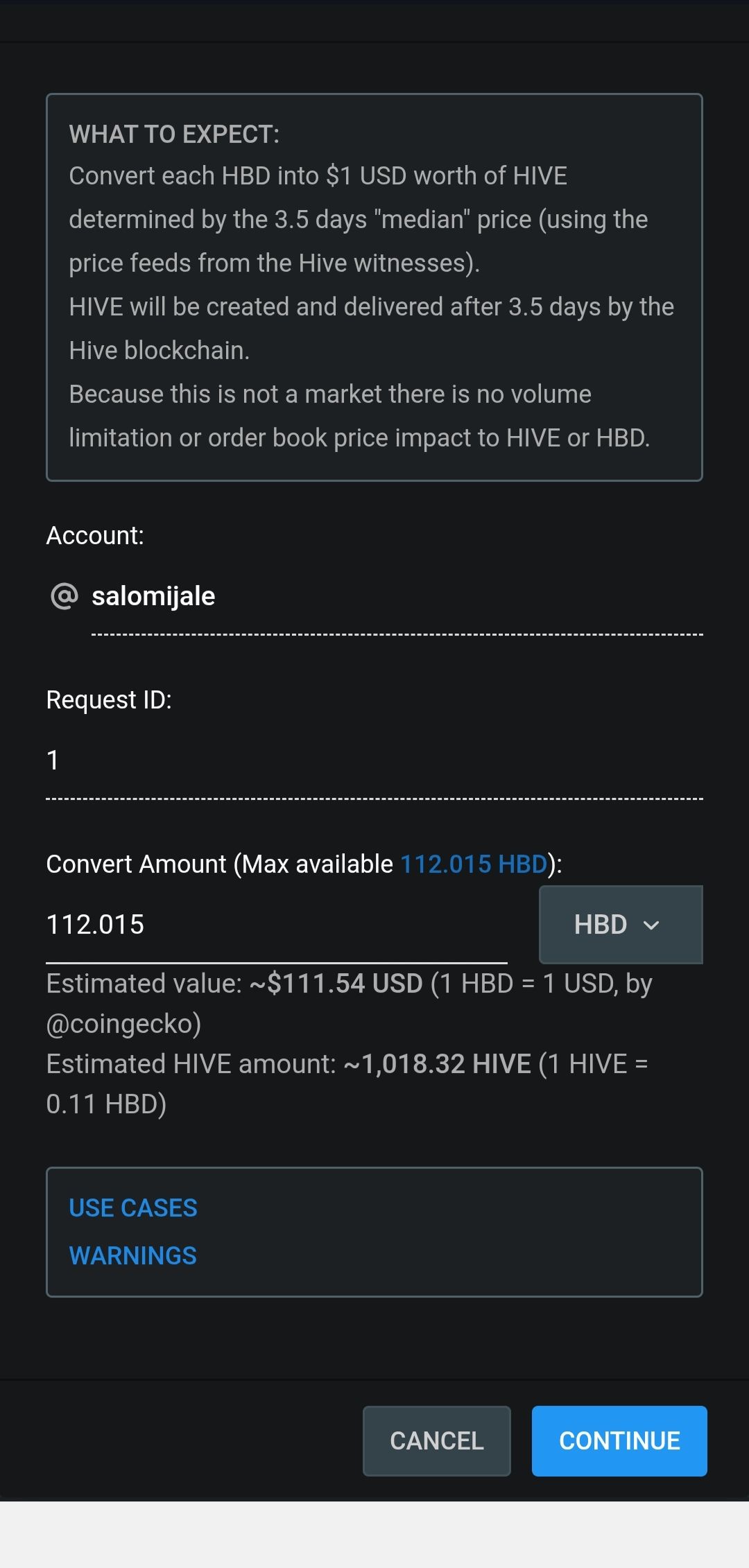Click the Estimated HIVE amount ~1,018.32 HIVE text
This screenshot has width=749, height=1568.
click(x=437, y=1064)
